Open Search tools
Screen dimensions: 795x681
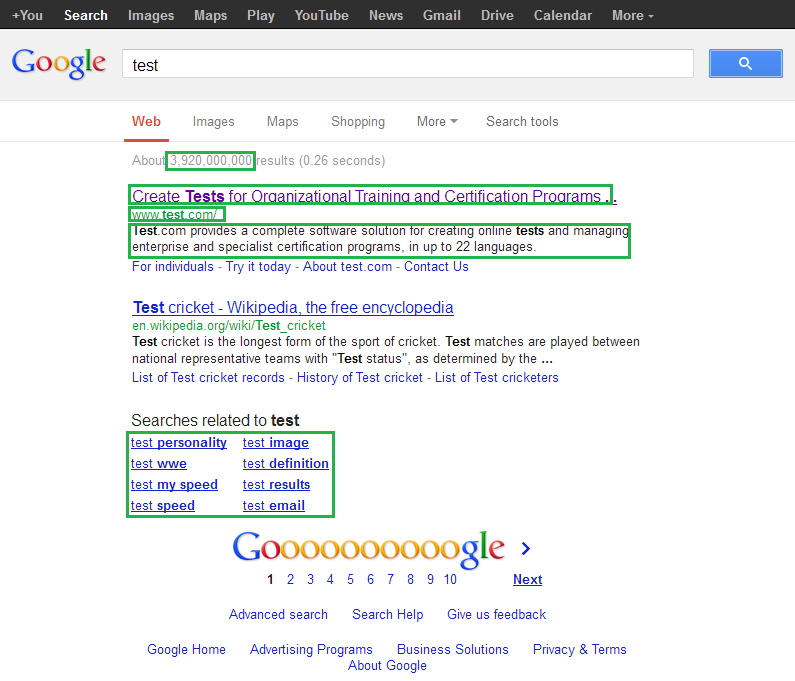[x=522, y=122]
